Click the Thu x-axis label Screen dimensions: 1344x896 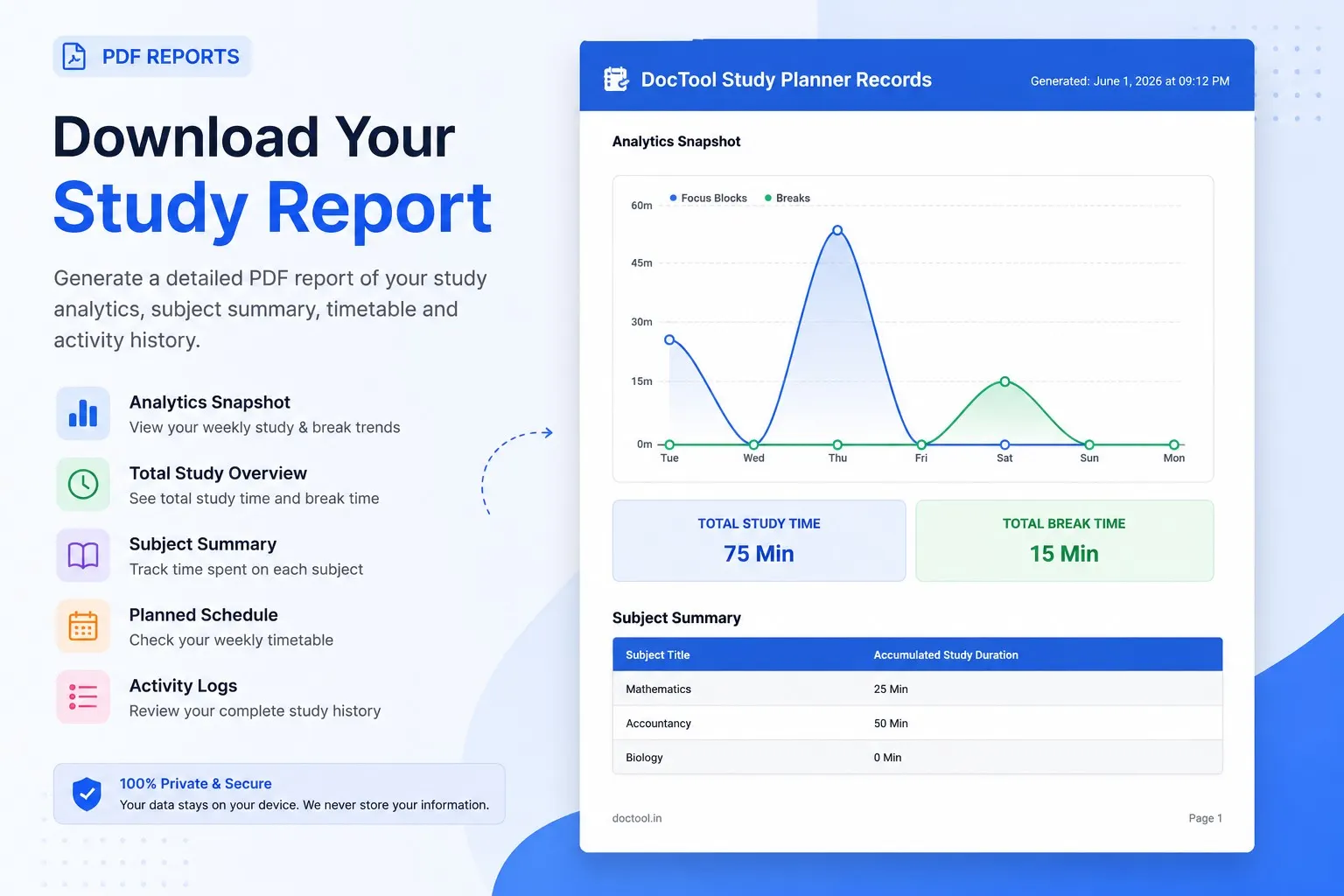tap(837, 458)
